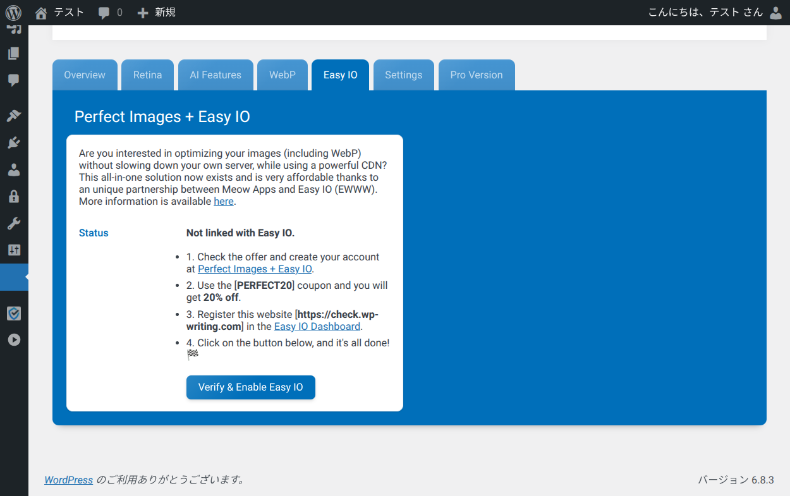Image resolution: width=790 pixels, height=496 pixels.
Task: Open the Settings sliders sidebar icon
Action: tap(14, 250)
